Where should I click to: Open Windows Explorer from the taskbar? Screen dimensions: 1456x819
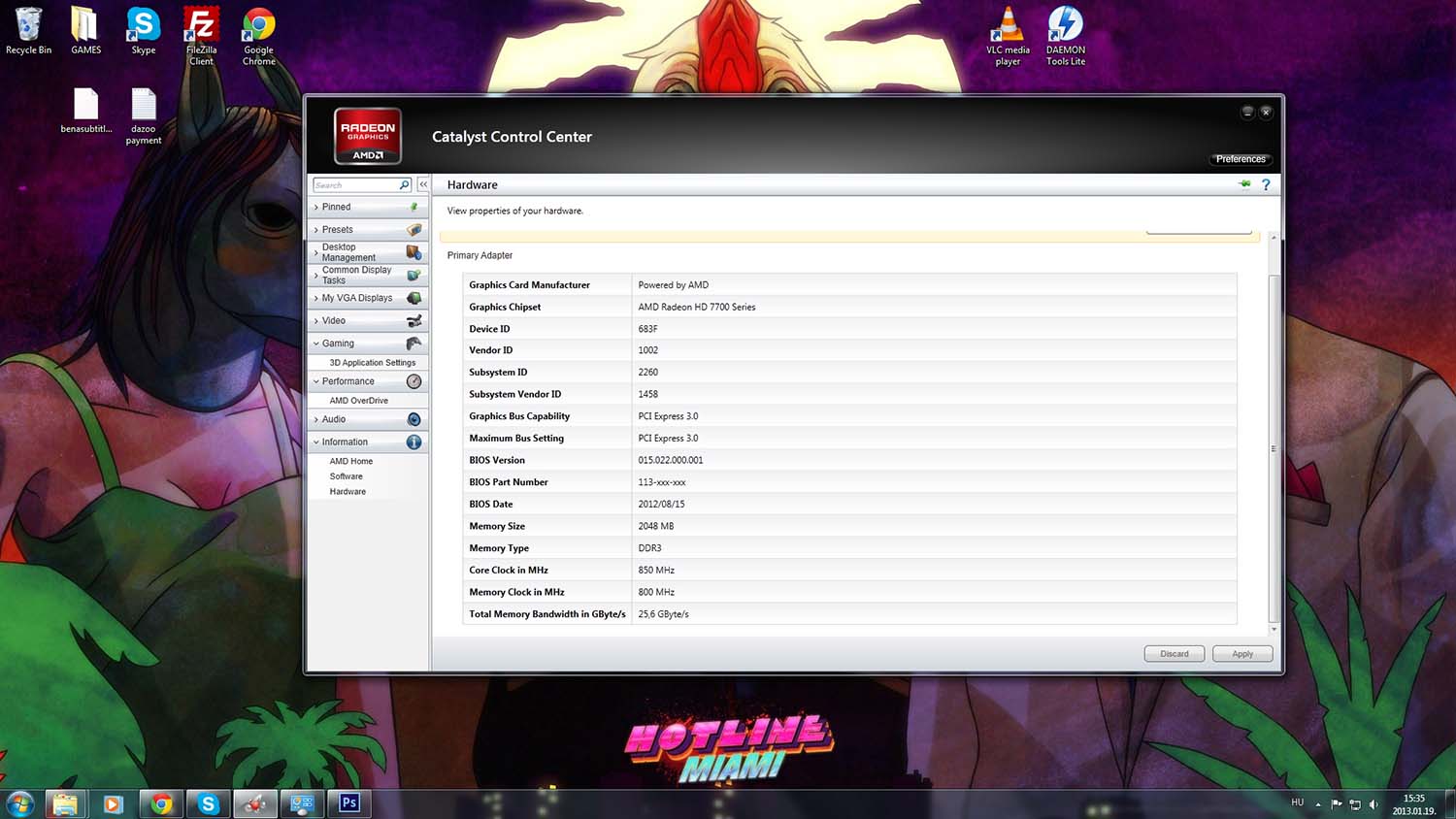[65, 803]
